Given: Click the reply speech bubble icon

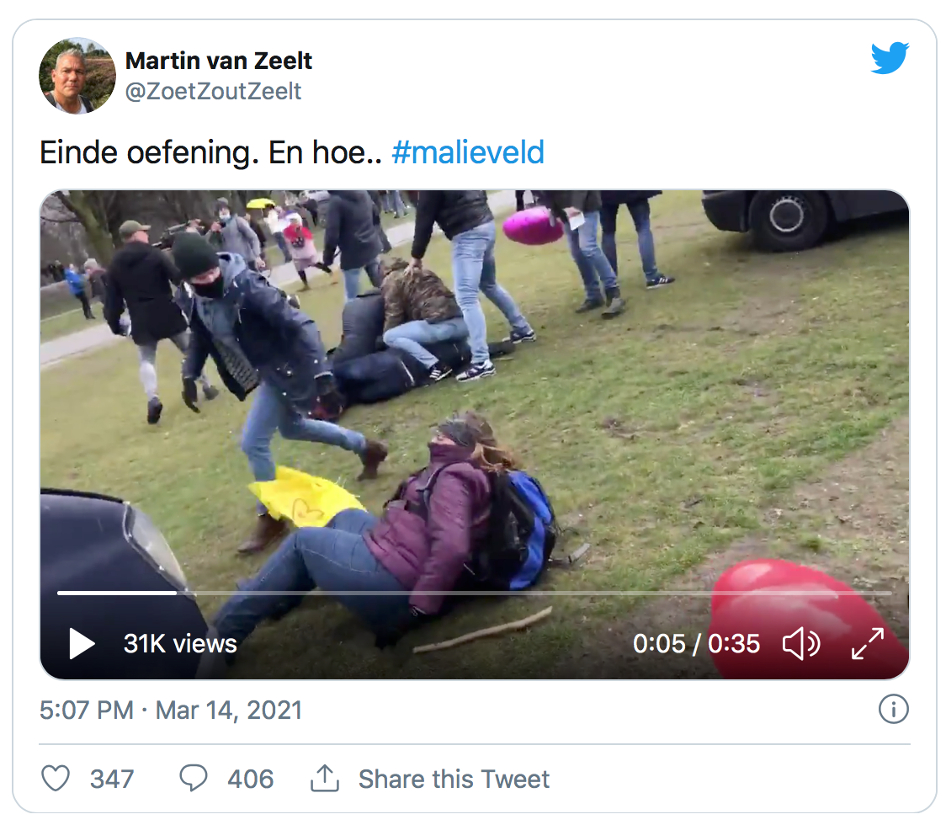Looking at the screenshot, I should point(193,779).
